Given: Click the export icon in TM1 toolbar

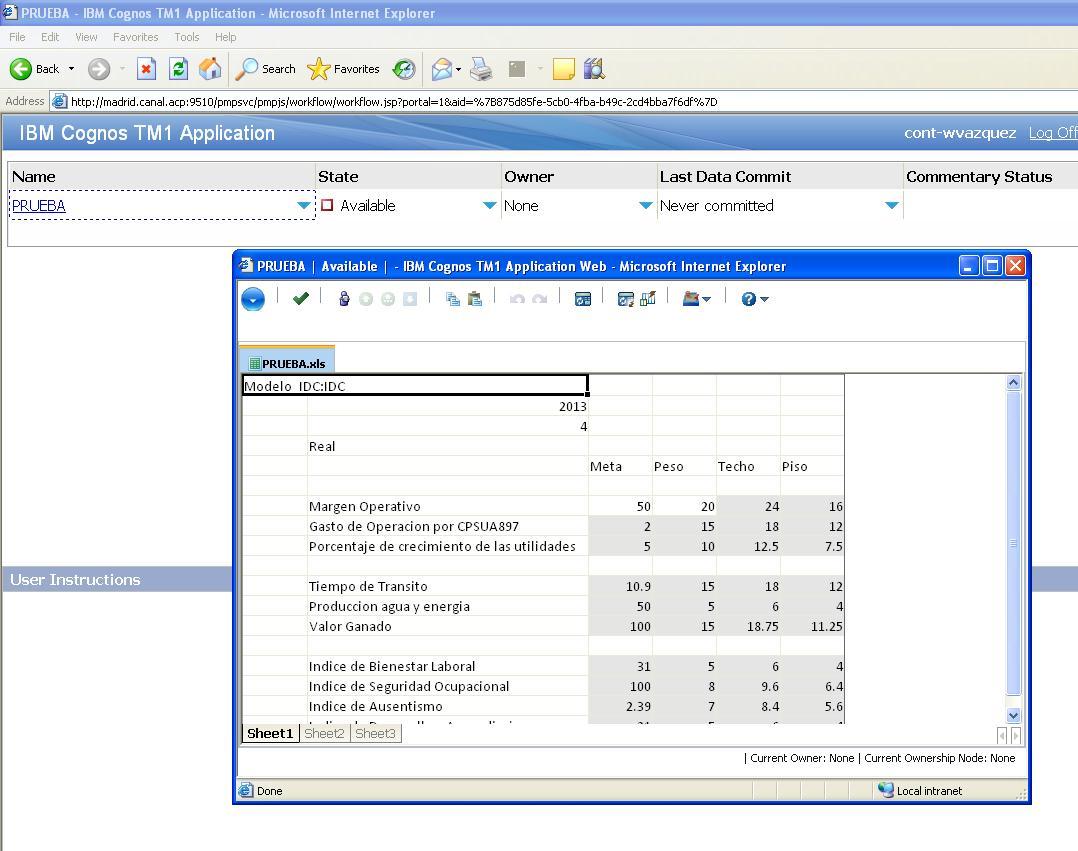Looking at the screenshot, I should tap(690, 298).
